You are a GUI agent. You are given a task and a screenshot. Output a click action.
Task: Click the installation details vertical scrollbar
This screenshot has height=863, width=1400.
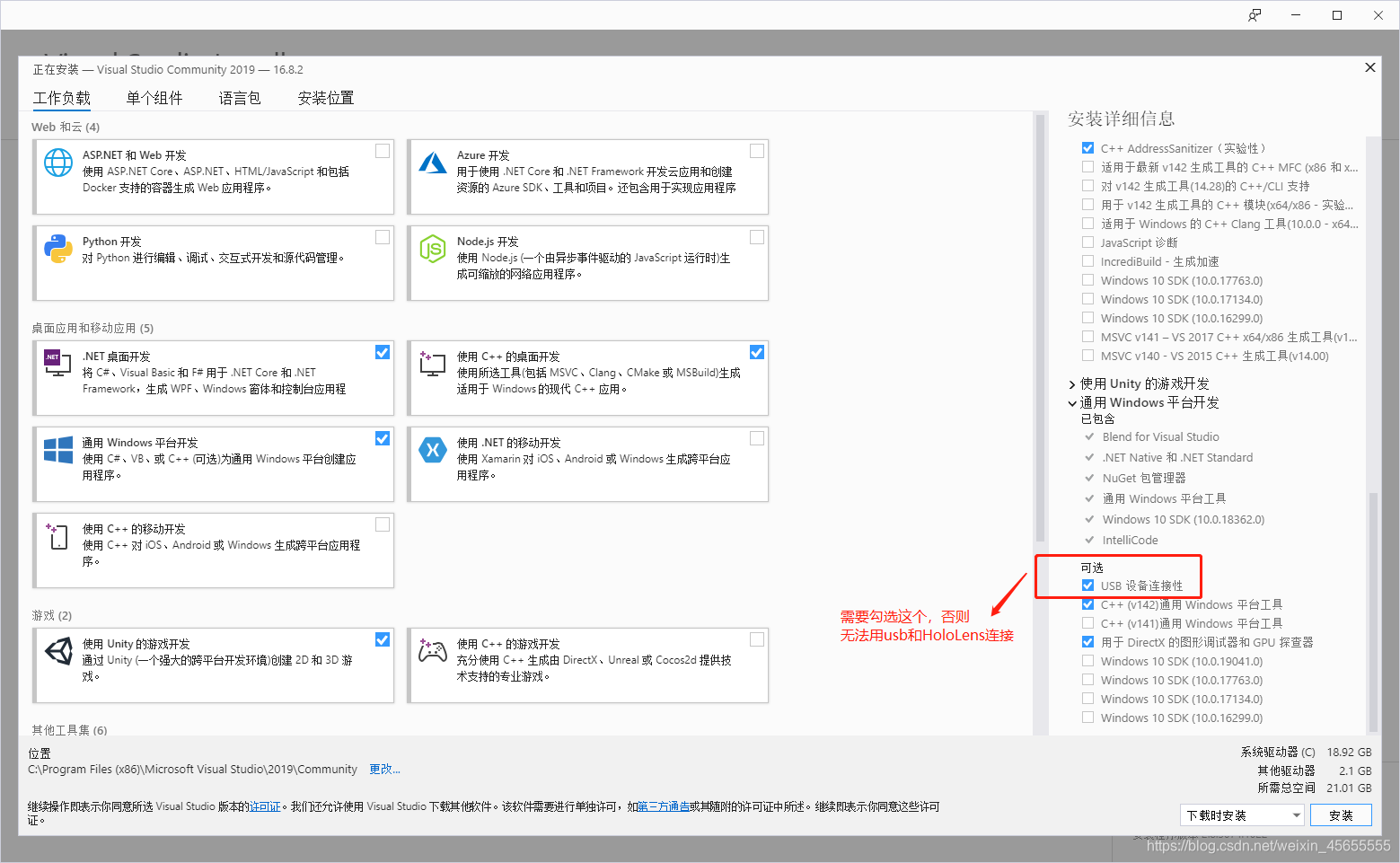pos(1372,611)
